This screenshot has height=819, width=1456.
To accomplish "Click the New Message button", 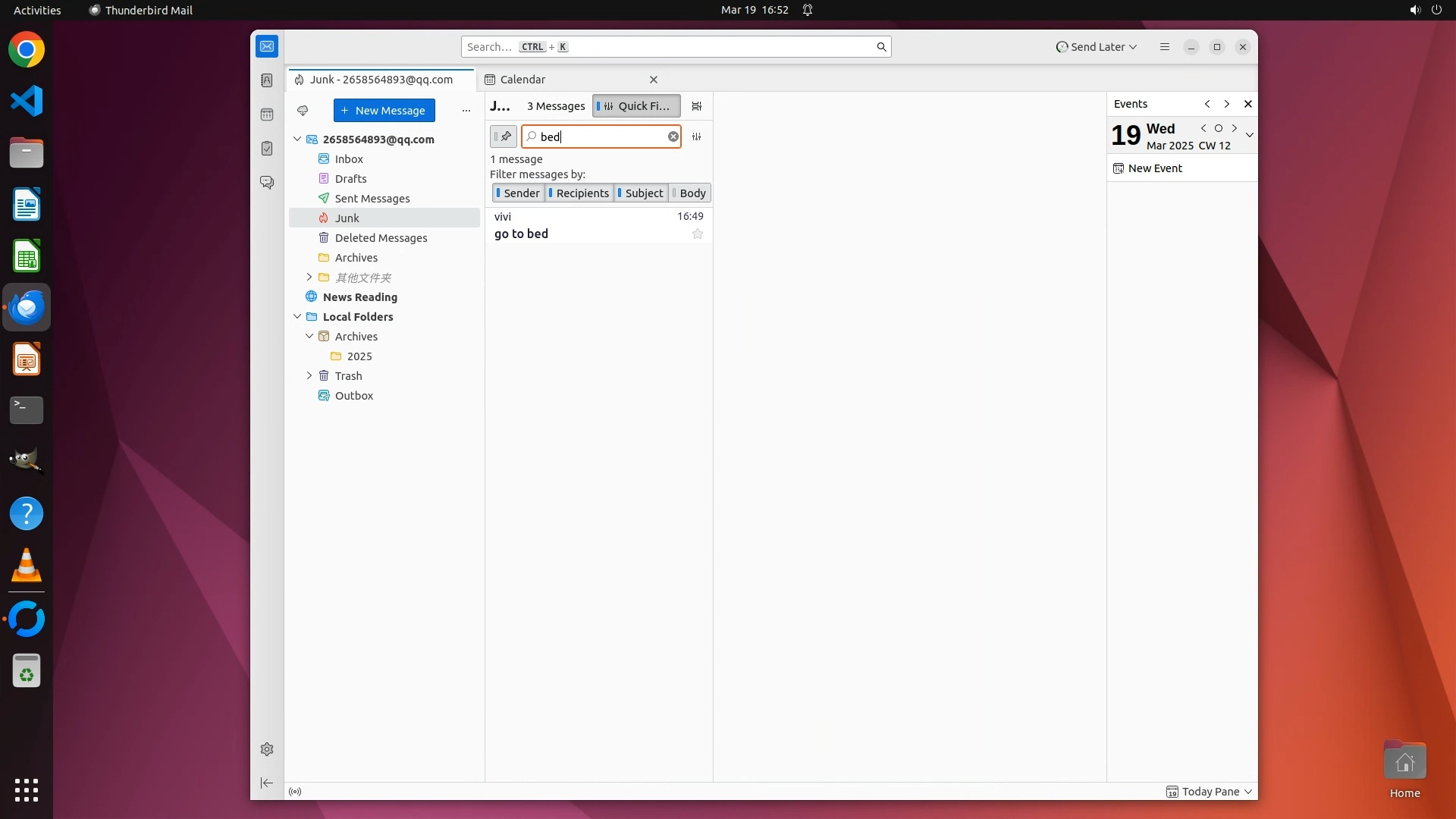I will pos(384,111).
